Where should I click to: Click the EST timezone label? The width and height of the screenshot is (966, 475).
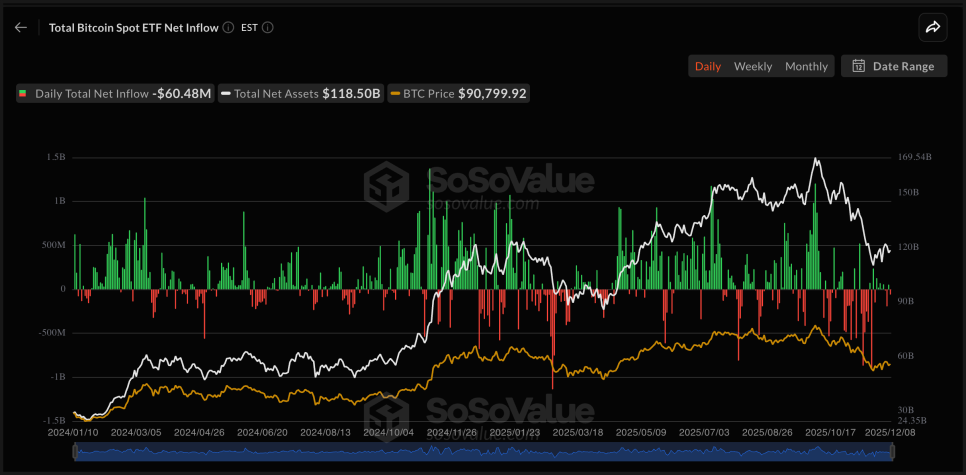(x=250, y=28)
